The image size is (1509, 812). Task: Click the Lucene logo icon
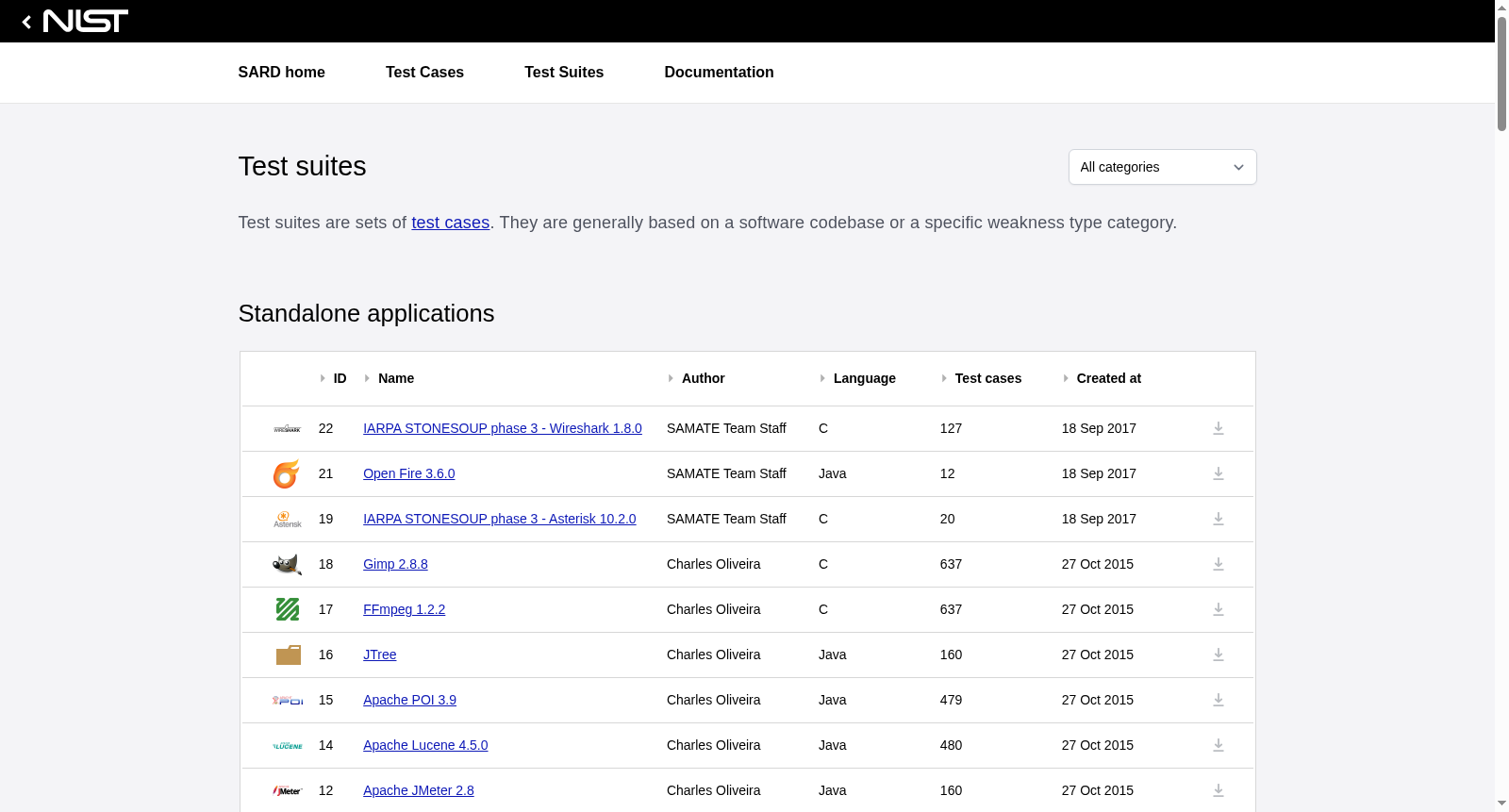(x=288, y=745)
